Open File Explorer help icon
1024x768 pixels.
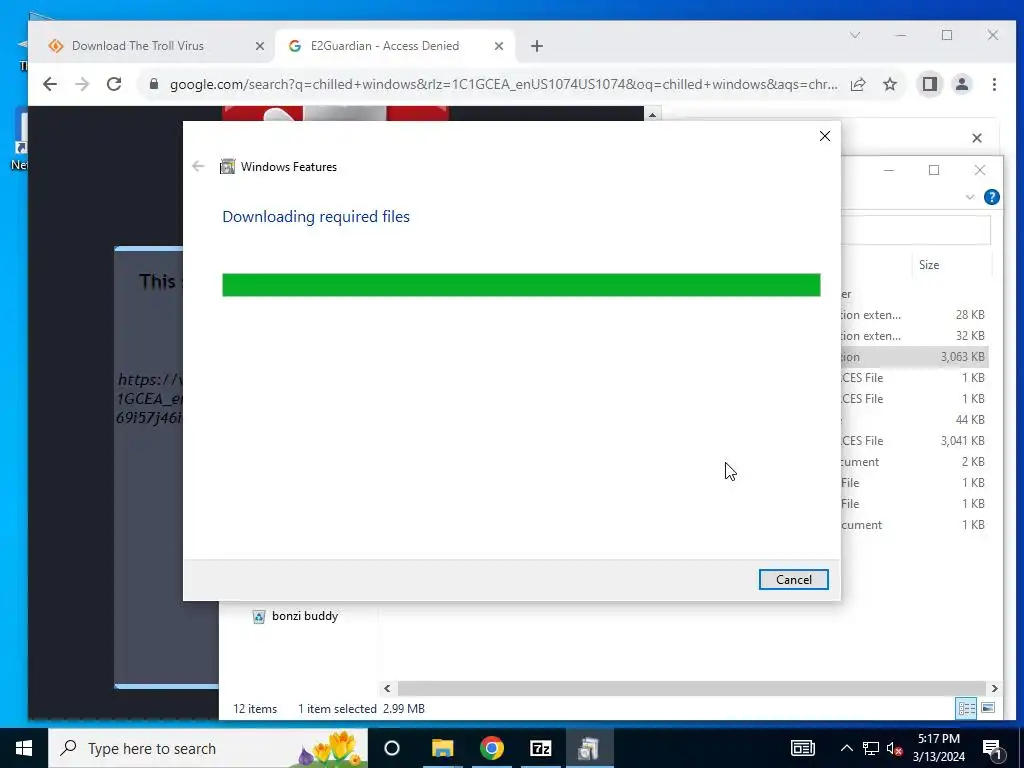point(991,197)
